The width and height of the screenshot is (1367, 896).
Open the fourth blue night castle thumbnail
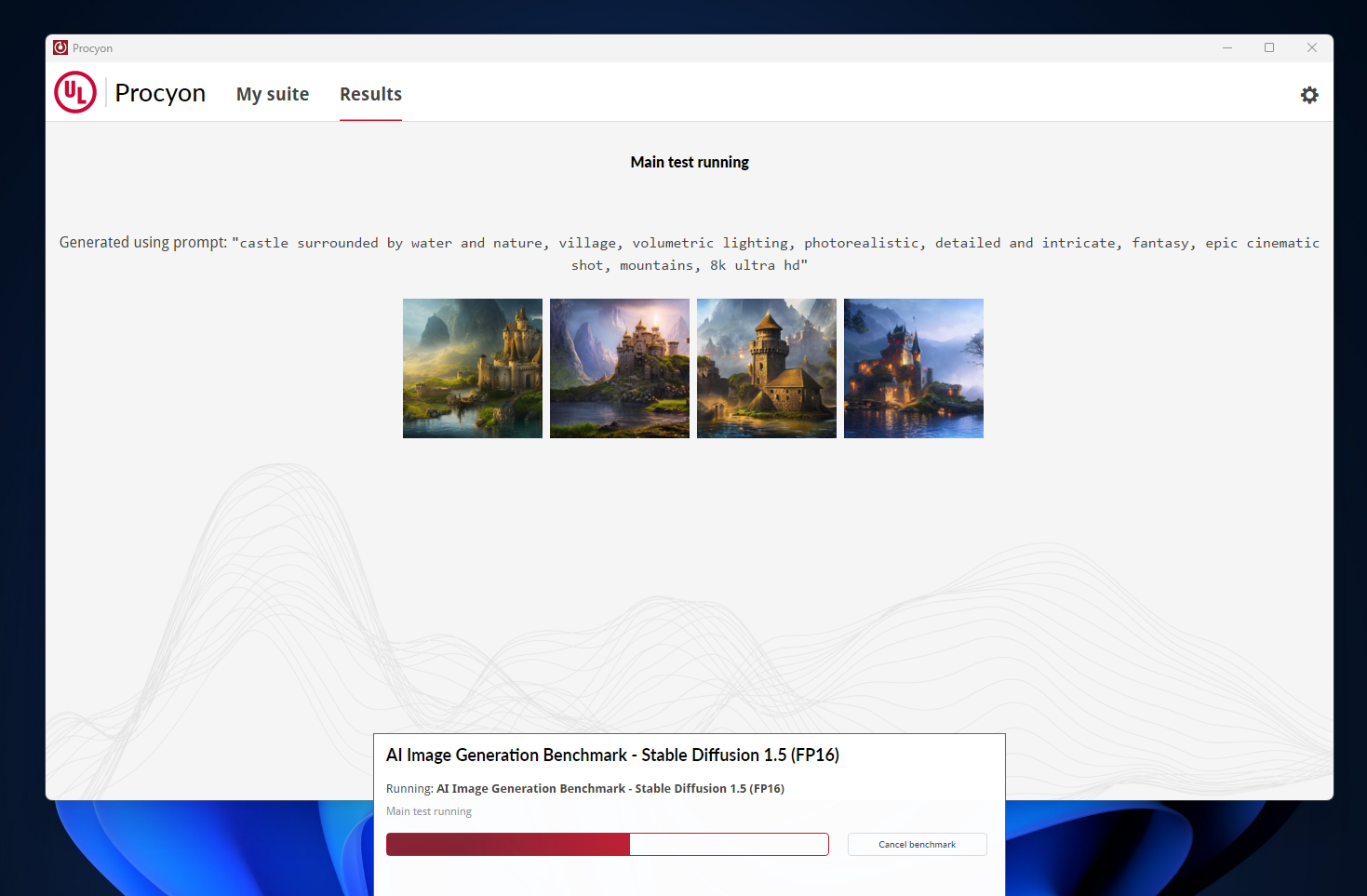click(914, 368)
